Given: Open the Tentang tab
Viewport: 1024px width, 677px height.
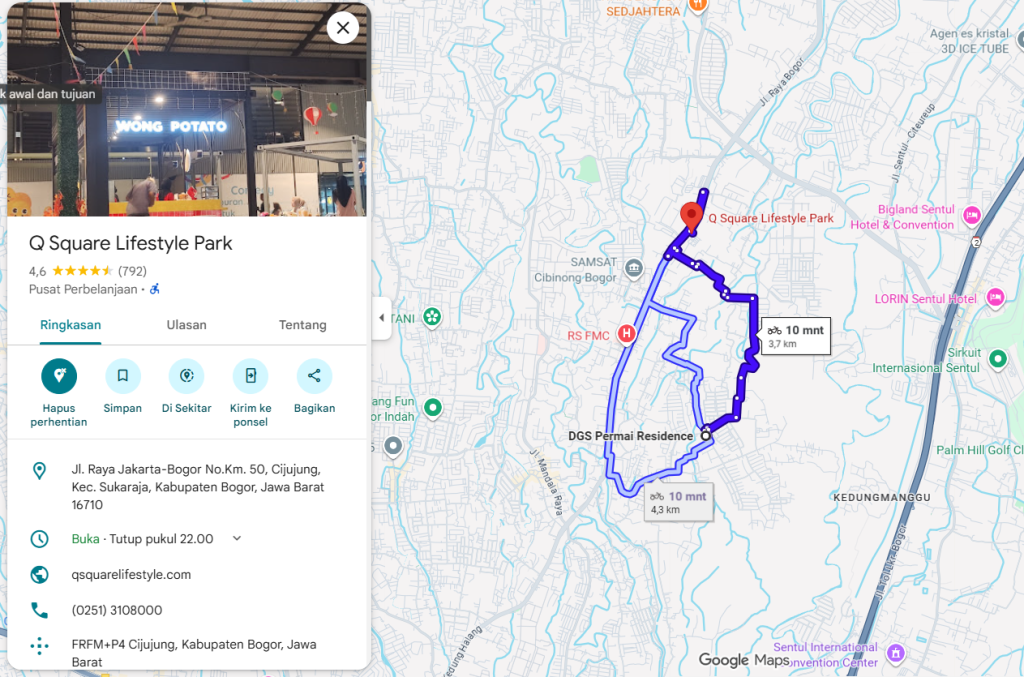Looking at the screenshot, I should pyautogui.click(x=302, y=325).
